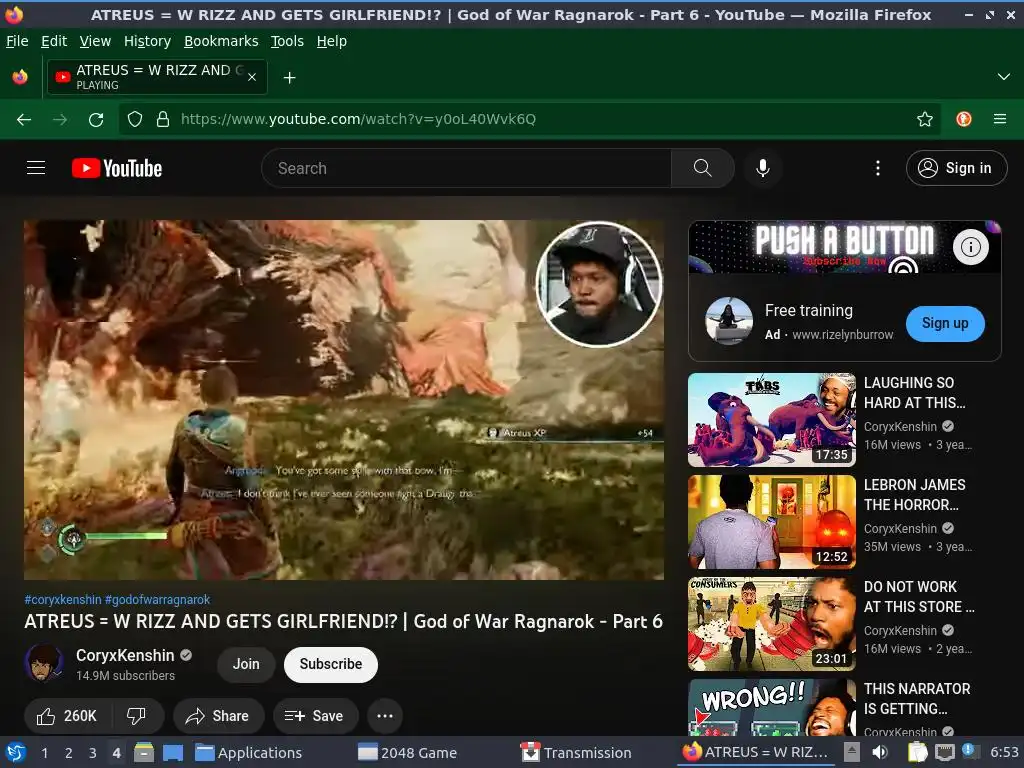Open clipboard manager tray icon
The height and width of the screenshot is (768, 1024).
point(918,753)
